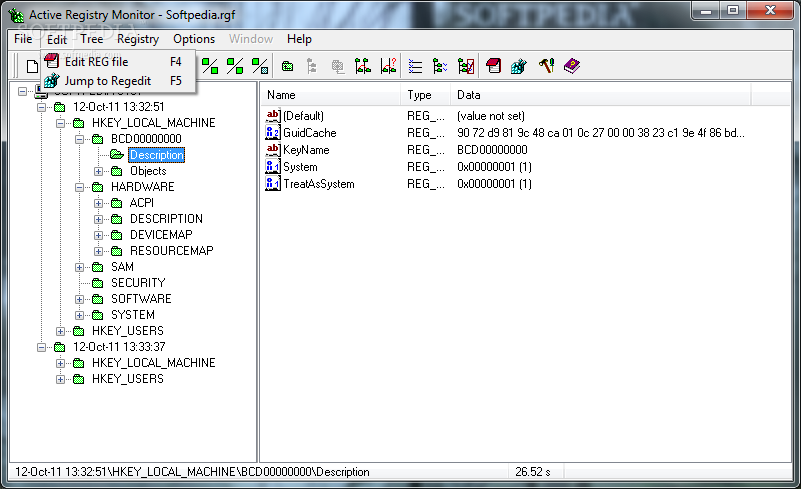Collapse the HARDWARE node
Screen dimensions: 801x489
coord(79,187)
